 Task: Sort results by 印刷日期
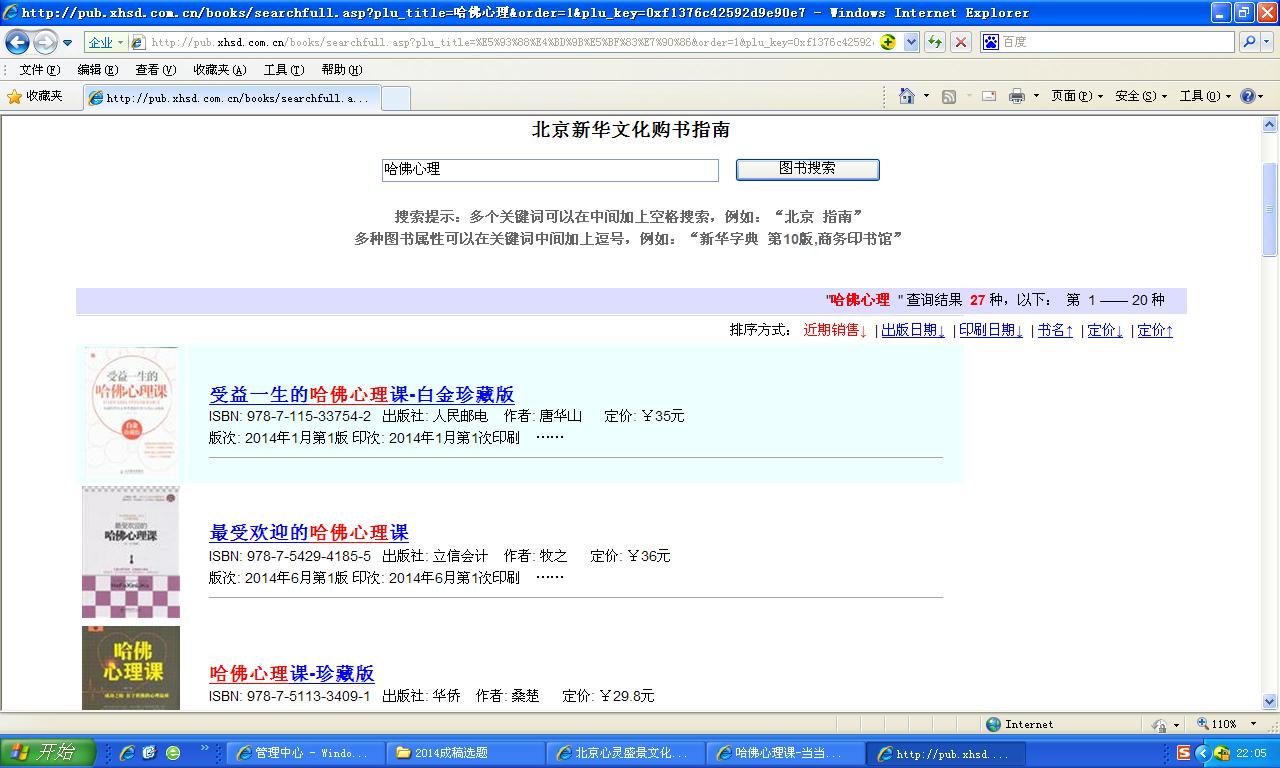pos(991,330)
